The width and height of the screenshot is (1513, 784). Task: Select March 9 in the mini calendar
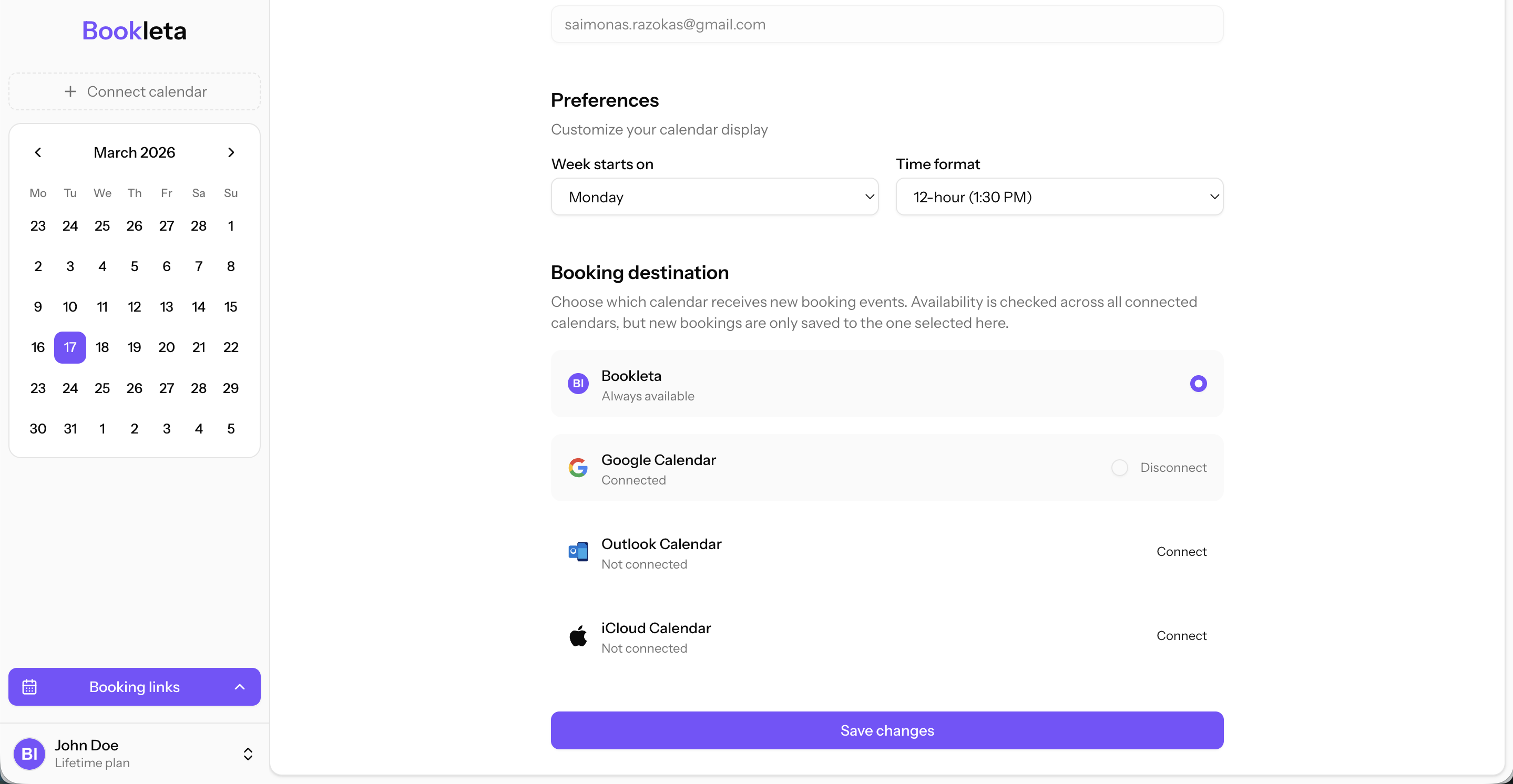38,306
